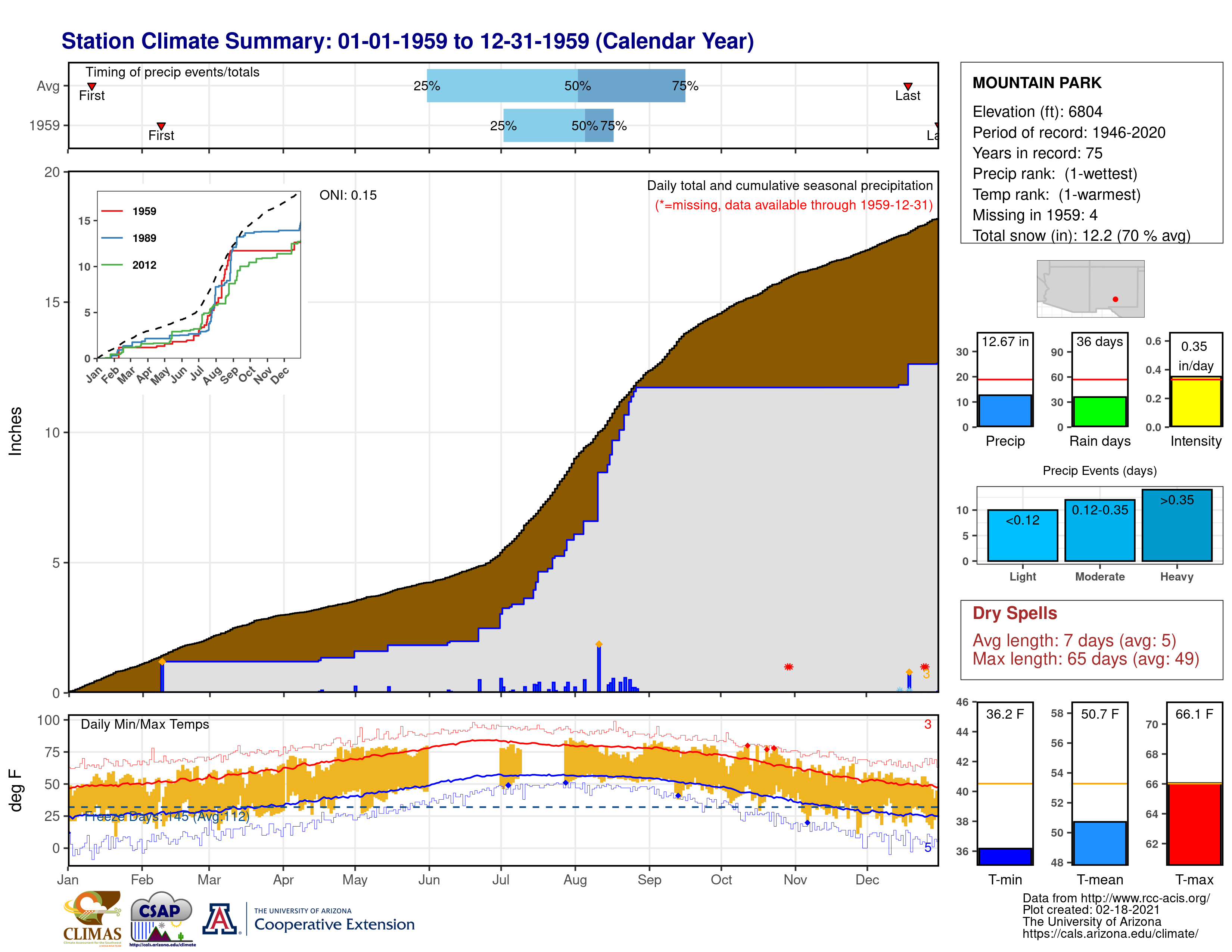Screen dimensions: 1232x952
Task: Click the red station dot on map
Action: (1115, 299)
